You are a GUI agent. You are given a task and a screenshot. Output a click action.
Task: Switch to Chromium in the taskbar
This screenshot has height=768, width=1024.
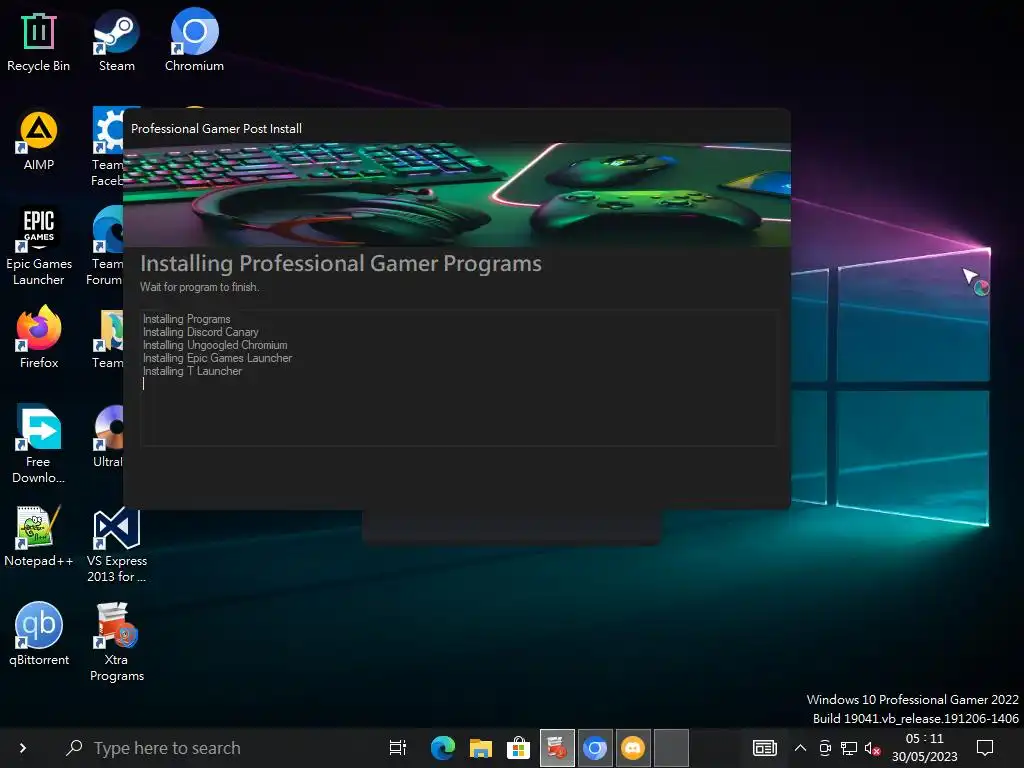tap(595, 748)
